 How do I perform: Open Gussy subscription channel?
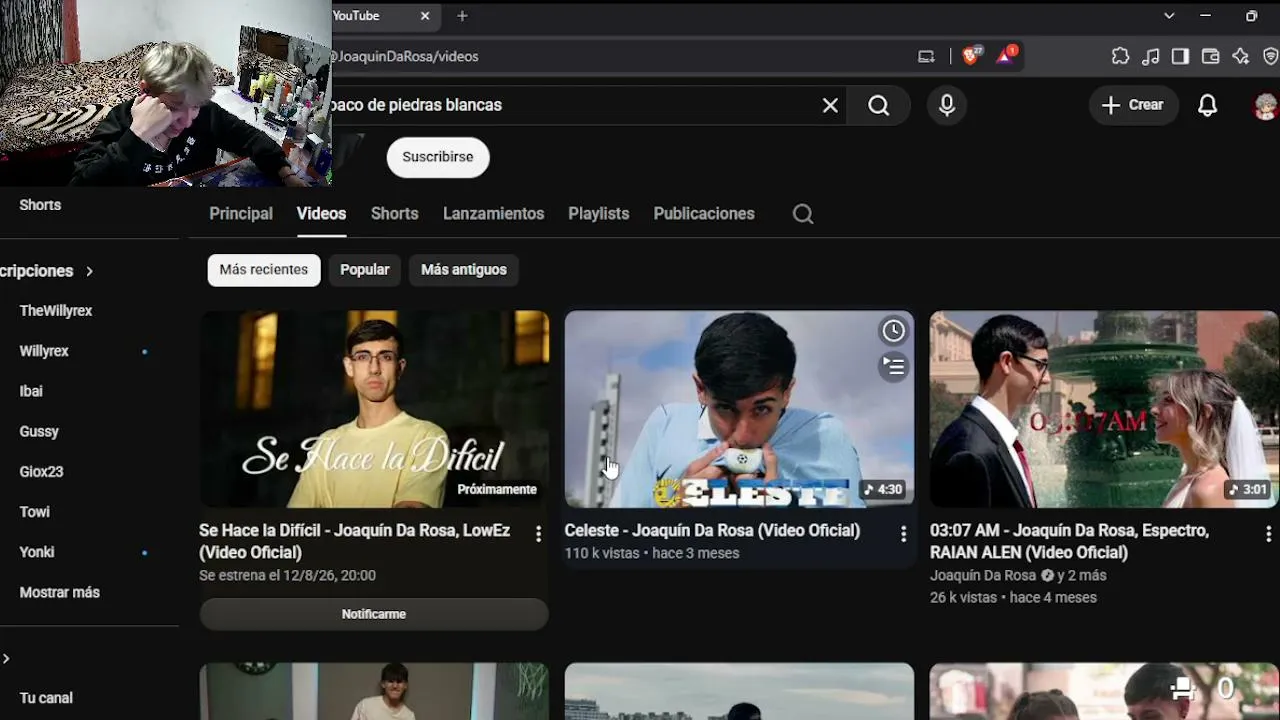click(39, 431)
